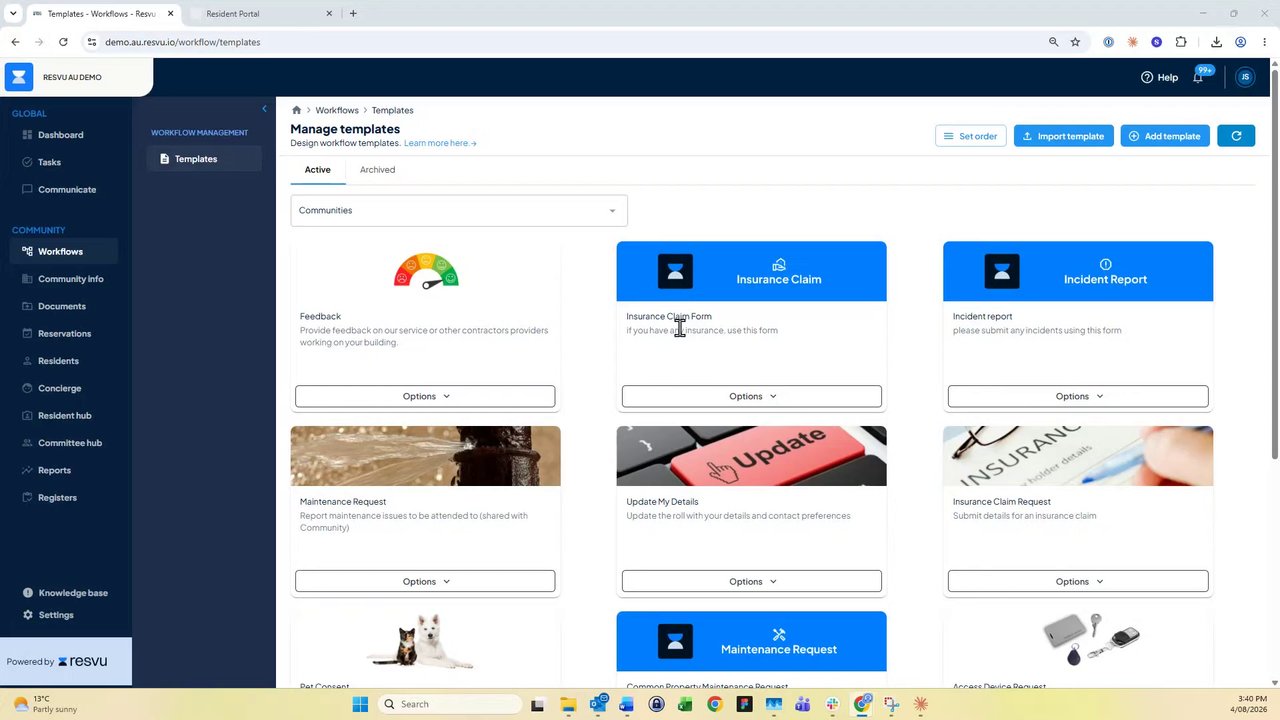Screen dimensions: 1280x720
Task: Open the Dashboard sidebar item
Action: (60, 135)
